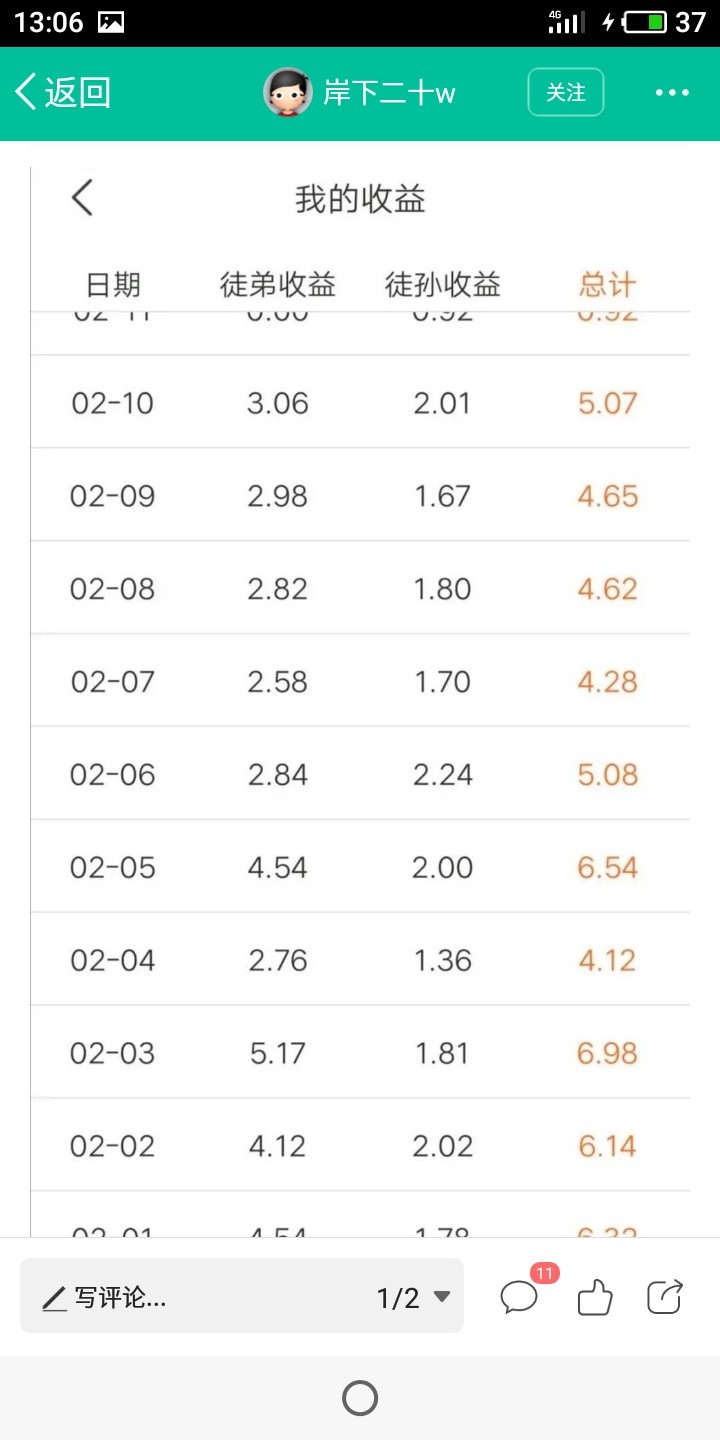This screenshot has width=720, height=1440.
Task: Tap the back chevron beside 我的收益
Action: tap(82, 198)
